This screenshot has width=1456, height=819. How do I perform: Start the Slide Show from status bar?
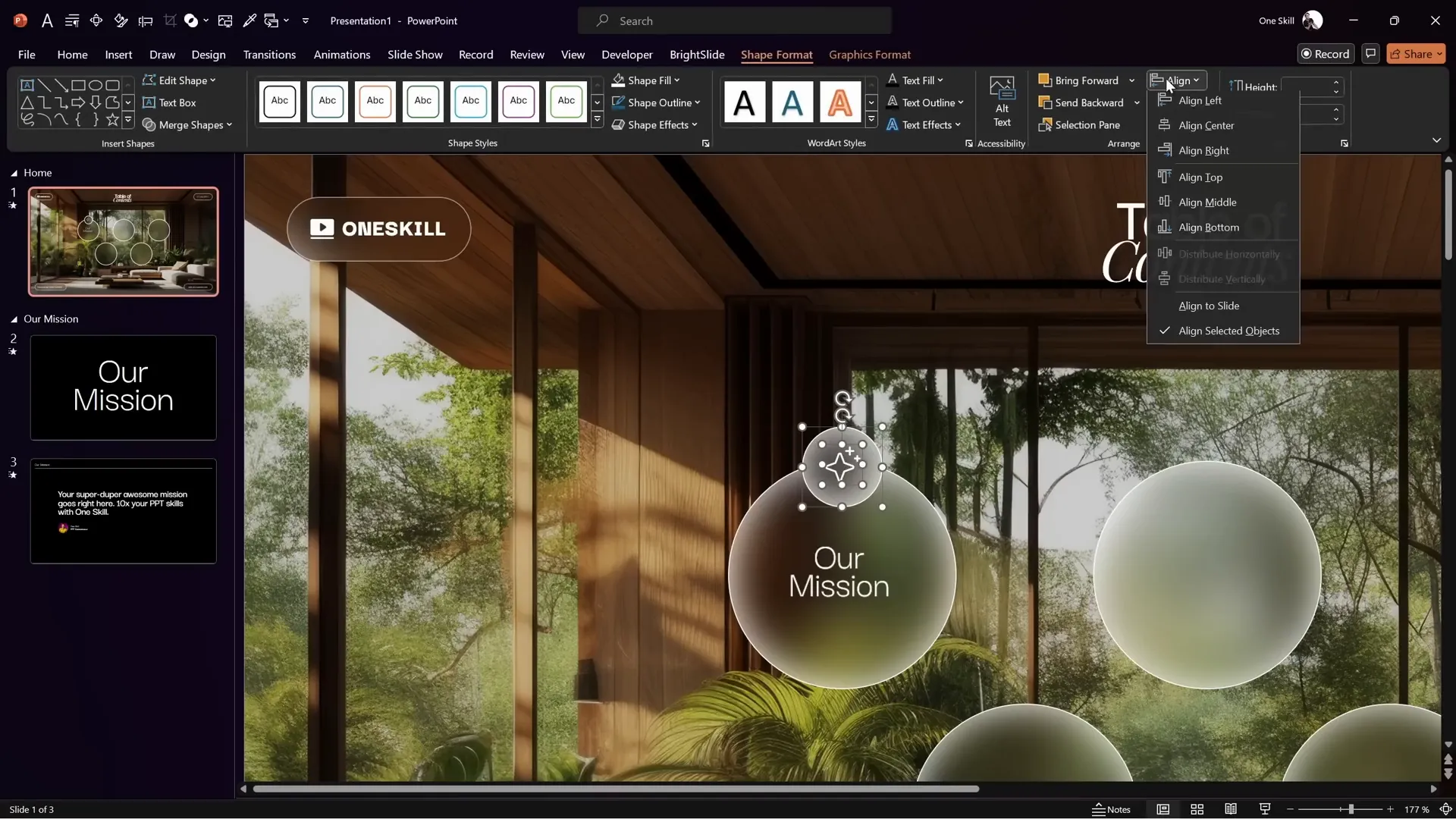coord(1265,809)
